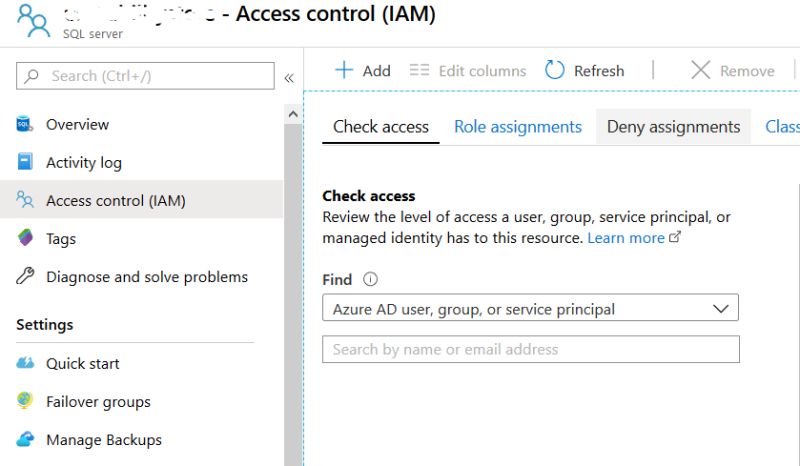
Task: Click the sidebar scrollbar up arrow
Action: pos(293,114)
